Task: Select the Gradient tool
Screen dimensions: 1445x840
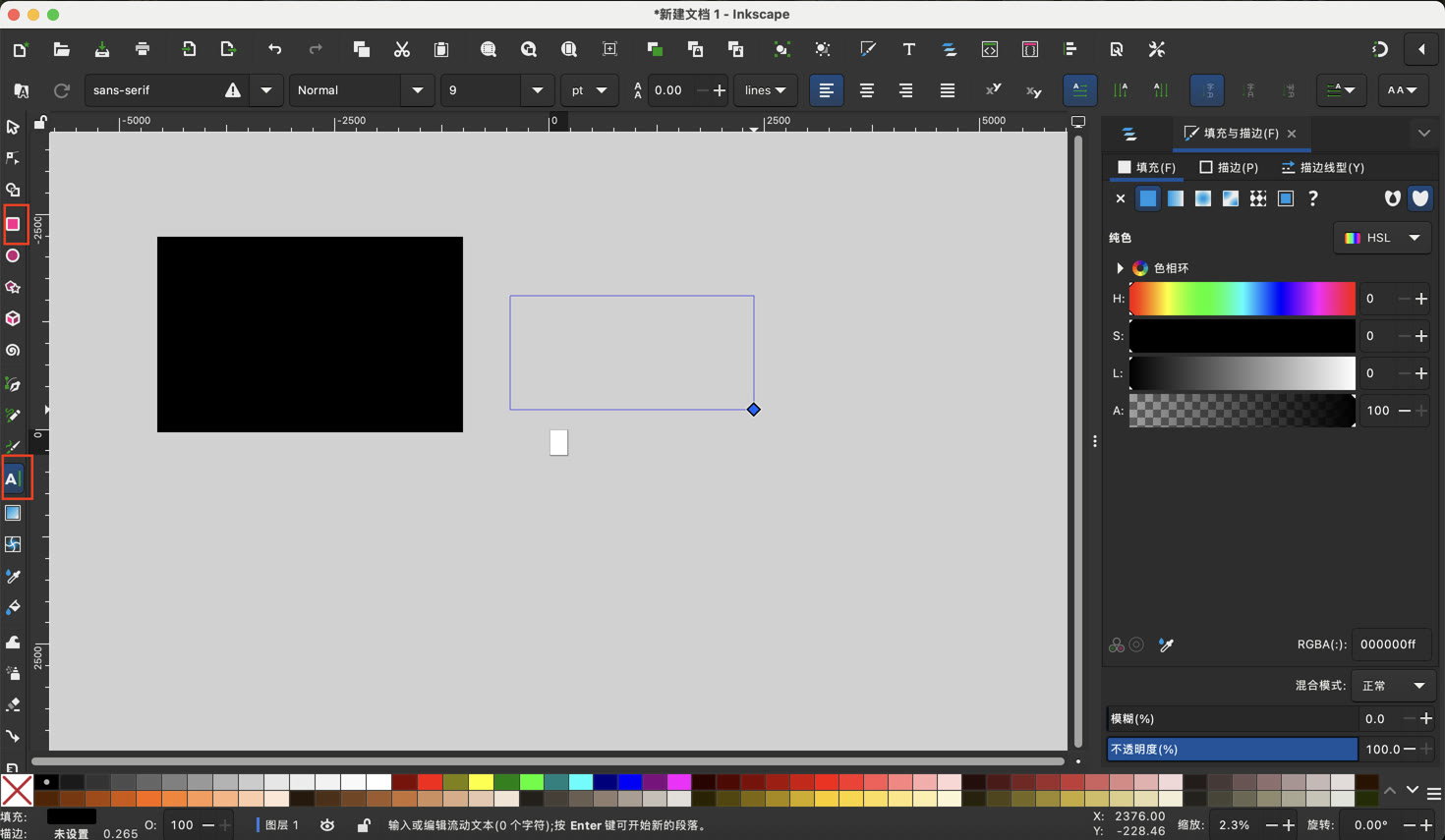Action: (x=15, y=512)
